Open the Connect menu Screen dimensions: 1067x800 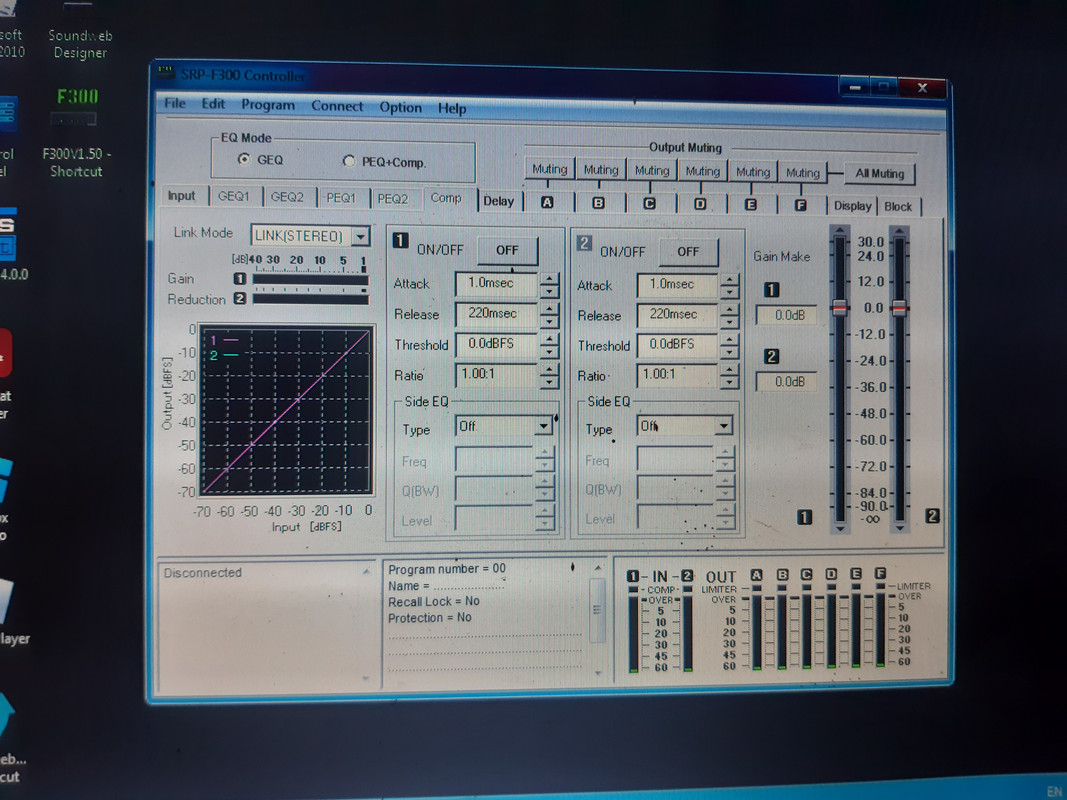click(338, 106)
